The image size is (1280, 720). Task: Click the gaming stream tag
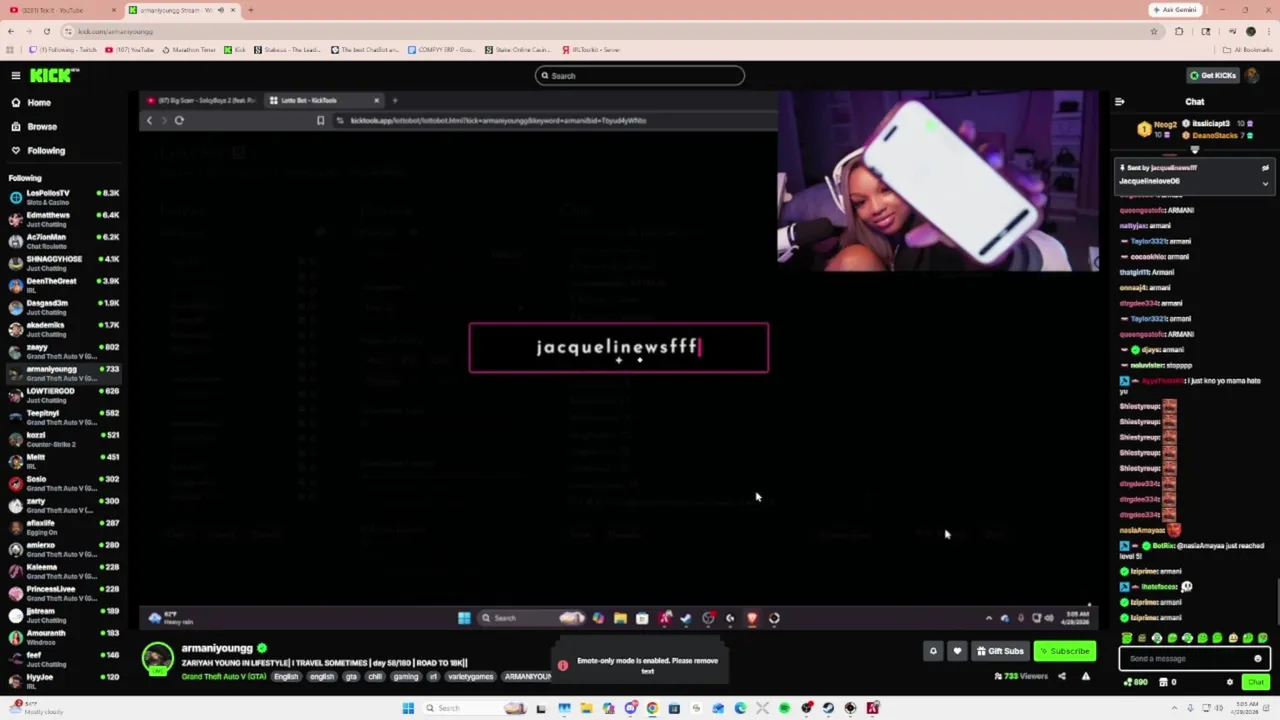click(406, 677)
